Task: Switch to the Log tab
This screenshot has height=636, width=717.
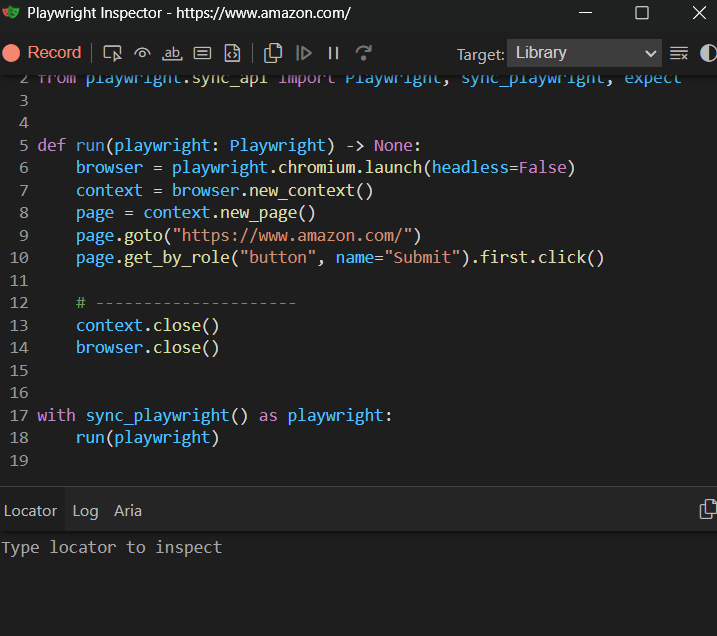Action: 86,511
